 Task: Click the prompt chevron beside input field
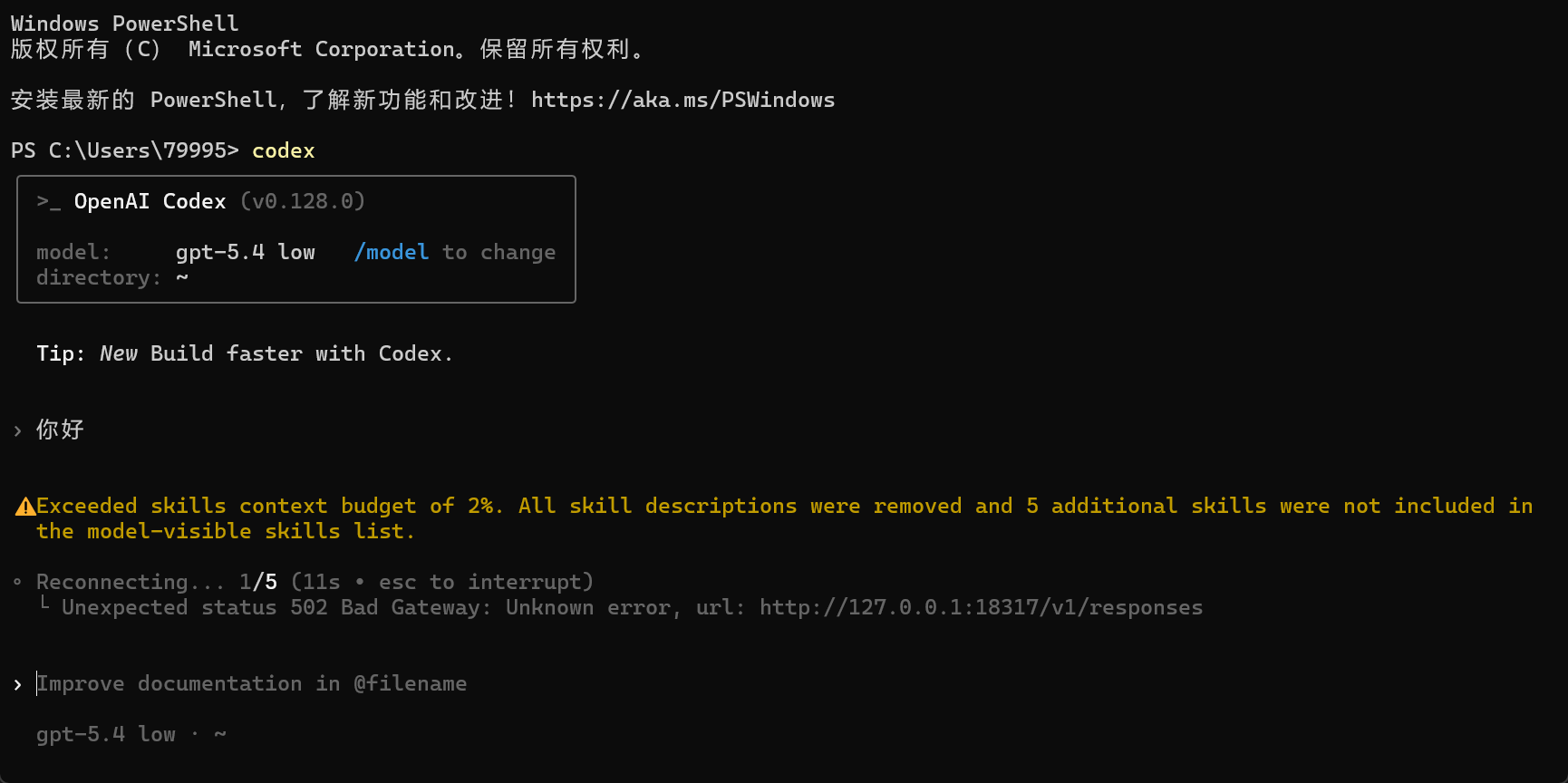pos(17,684)
